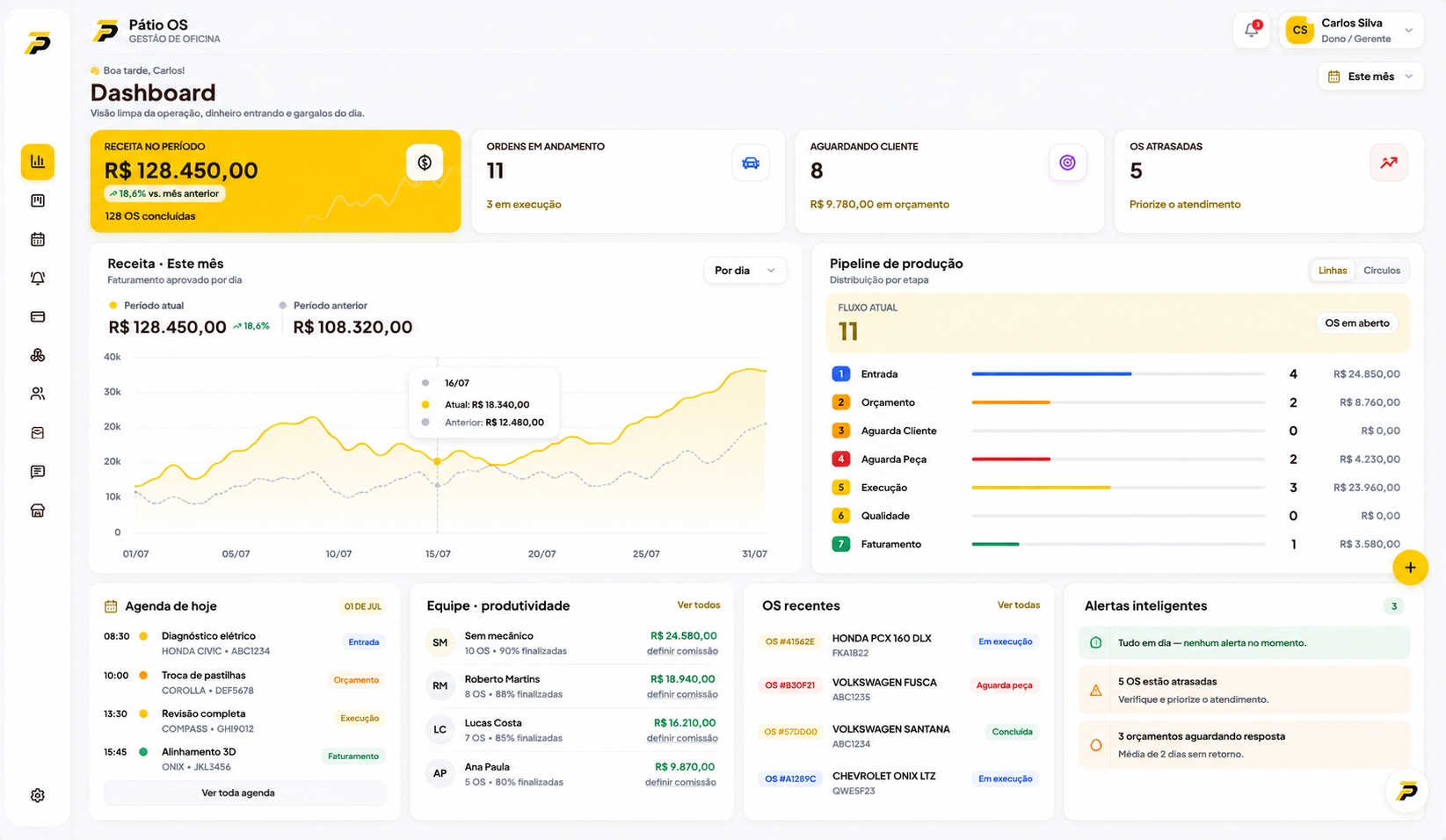Screen dimensions: 1446x840
Task: Click the storefront shop sidebar icon
Action: click(x=38, y=511)
